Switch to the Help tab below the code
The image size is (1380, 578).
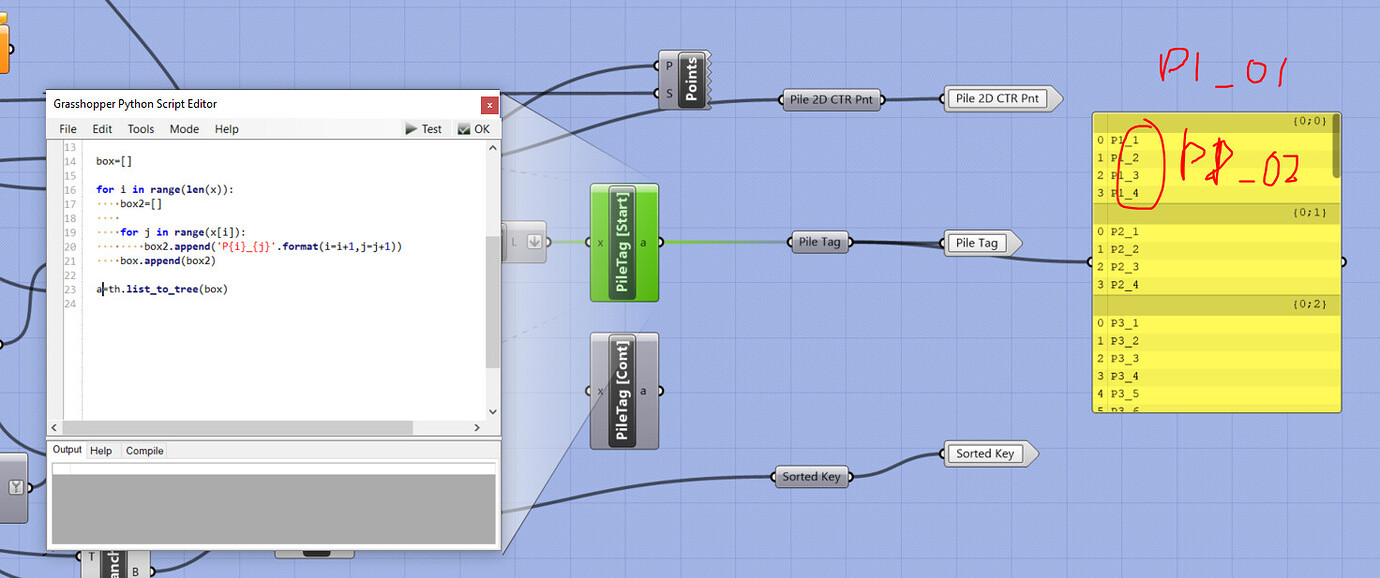pos(101,450)
